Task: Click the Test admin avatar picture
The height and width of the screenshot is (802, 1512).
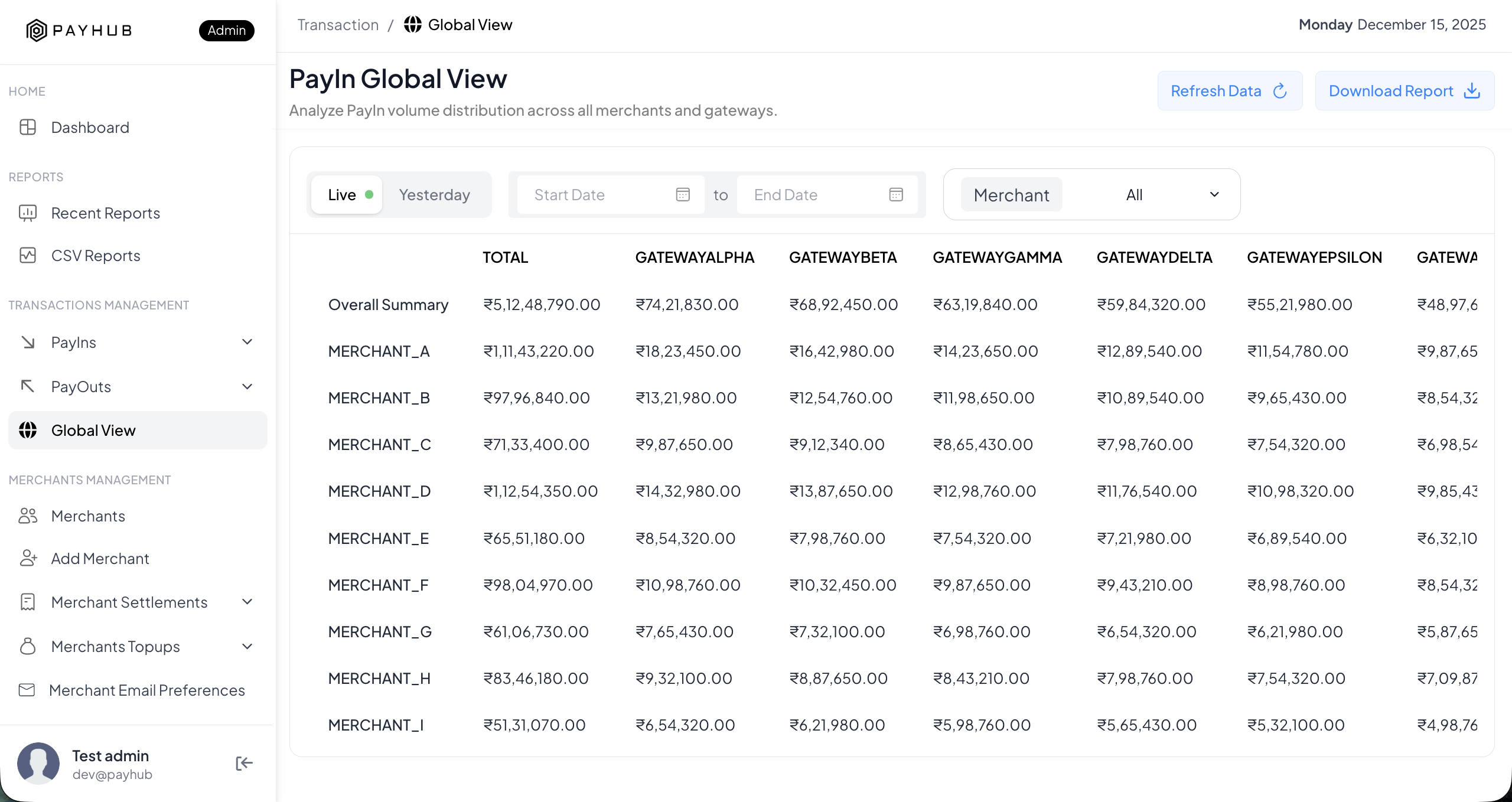Action: 38,764
